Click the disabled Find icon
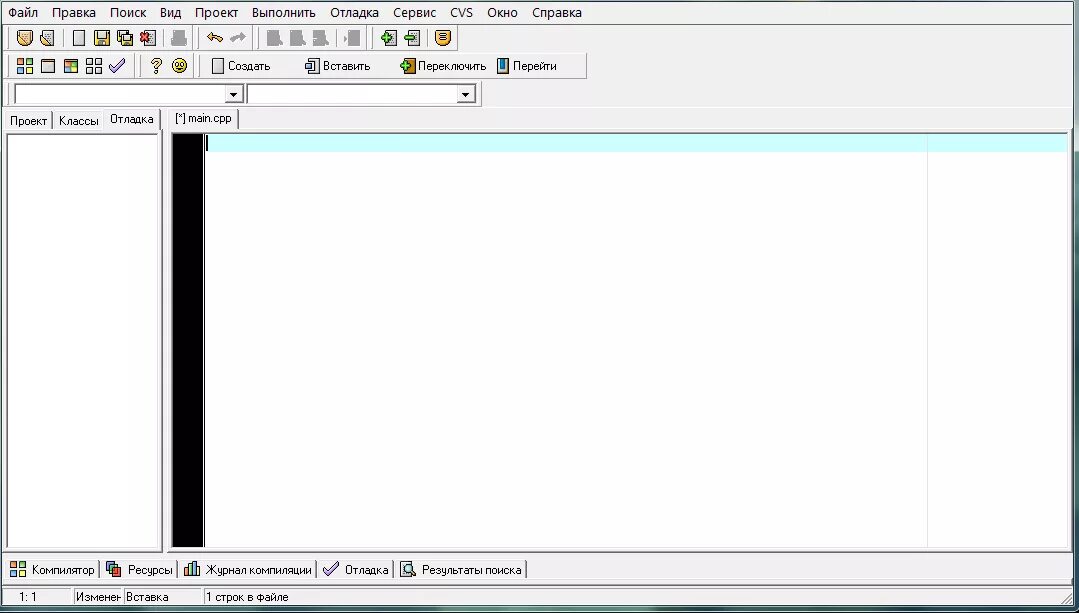The image size is (1079, 613). pyautogui.click(x=275, y=38)
